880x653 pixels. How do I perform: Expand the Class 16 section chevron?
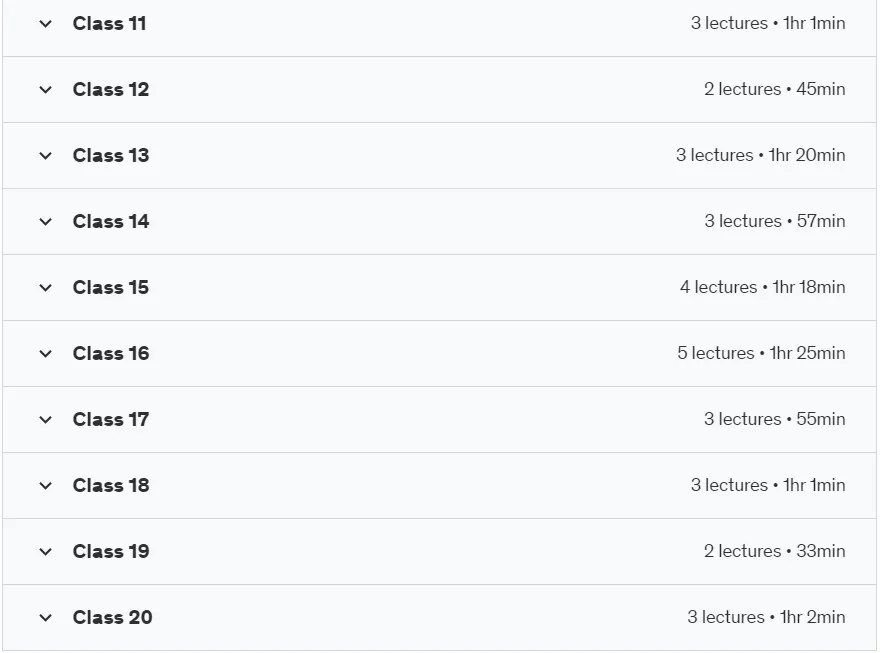(45, 353)
